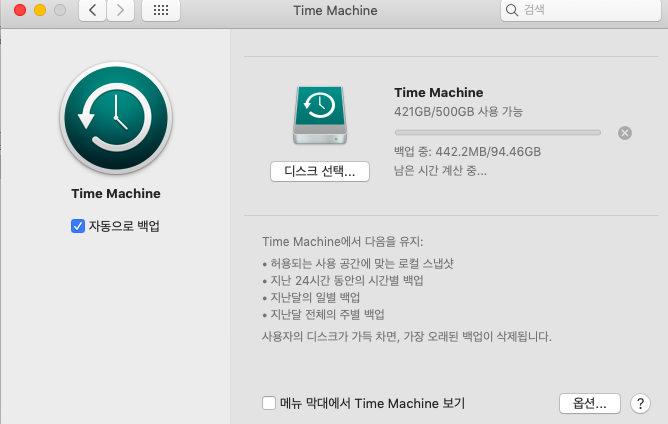Click the 백업 중: 442.2MB/94.46GB status

point(467,151)
